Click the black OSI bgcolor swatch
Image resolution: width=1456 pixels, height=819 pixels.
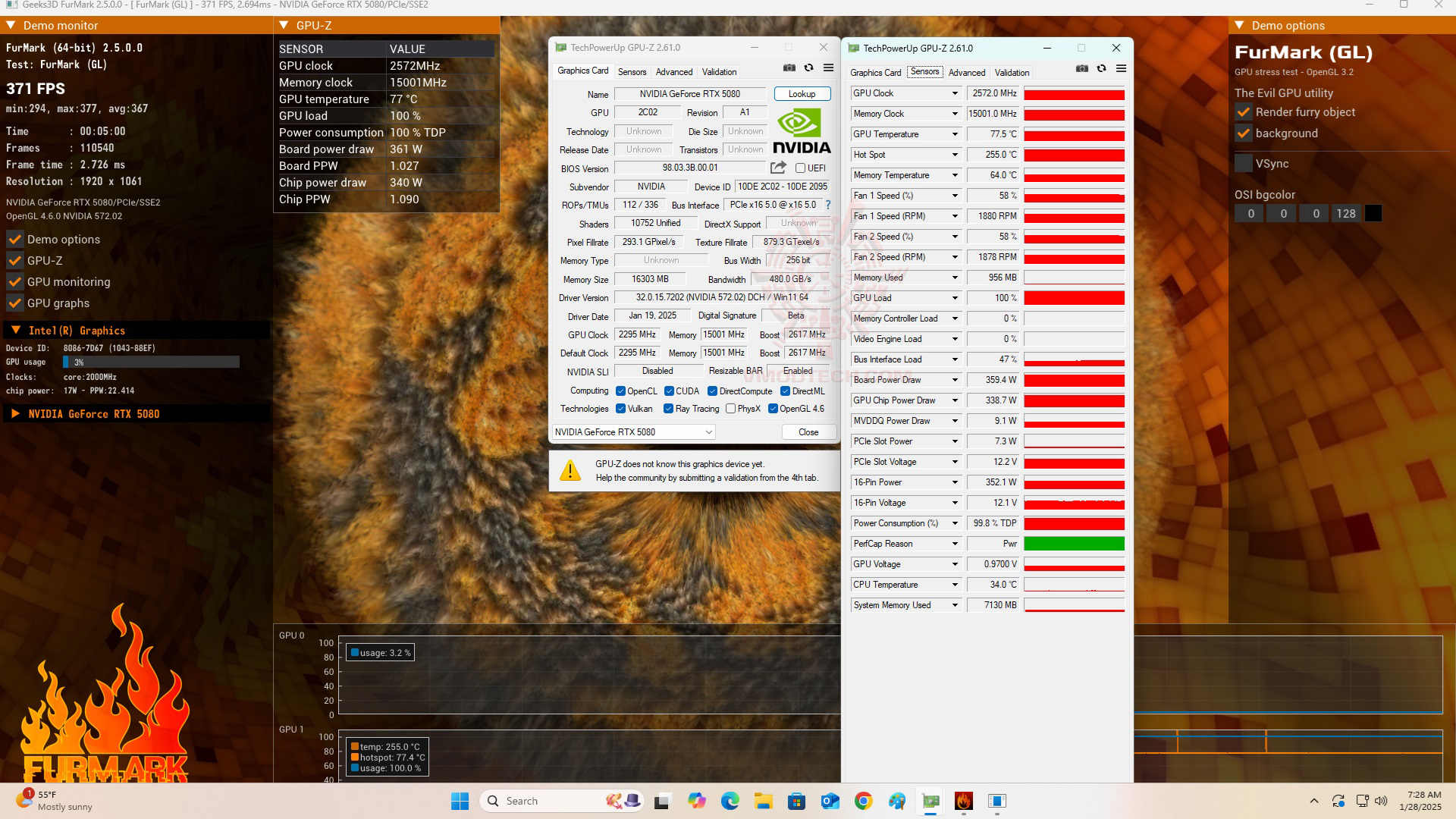[x=1373, y=214]
